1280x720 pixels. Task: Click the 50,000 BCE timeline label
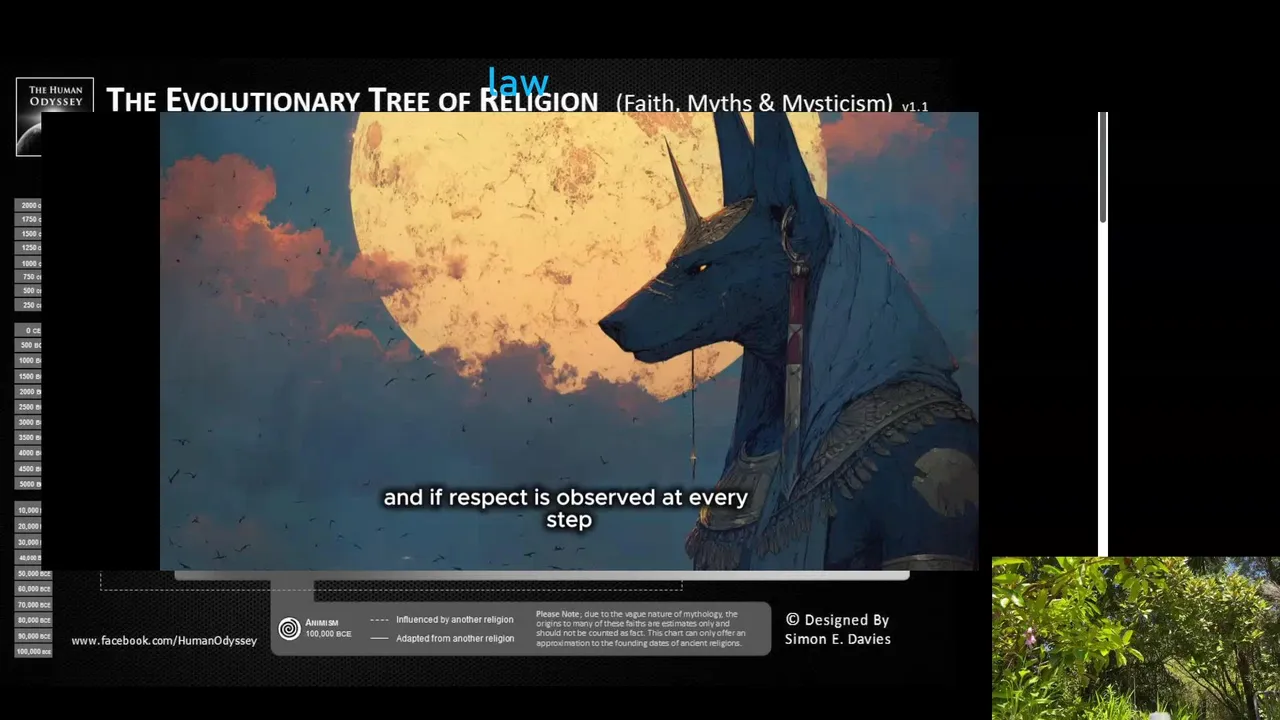pos(33,574)
